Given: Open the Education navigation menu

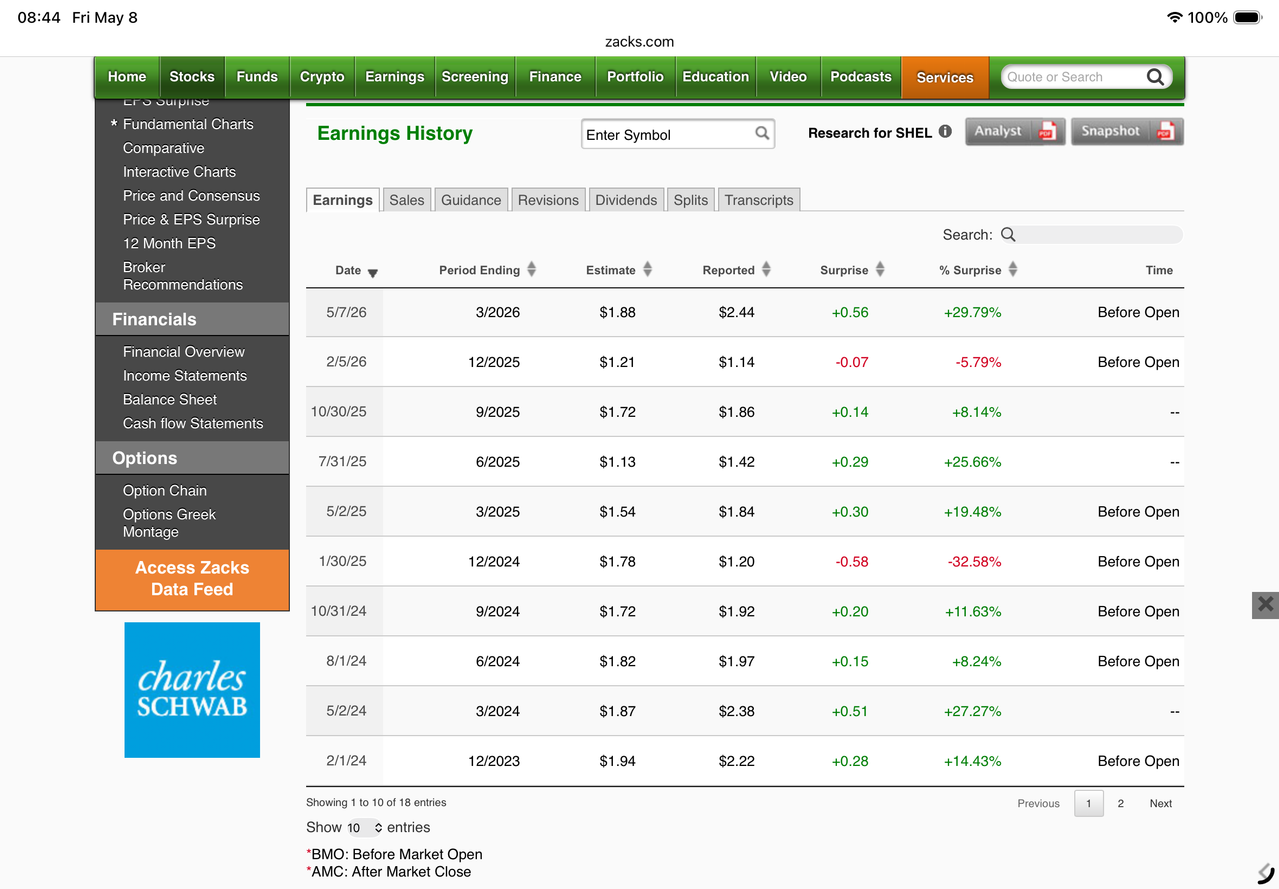Looking at the screenshot, I should [716, 77].
